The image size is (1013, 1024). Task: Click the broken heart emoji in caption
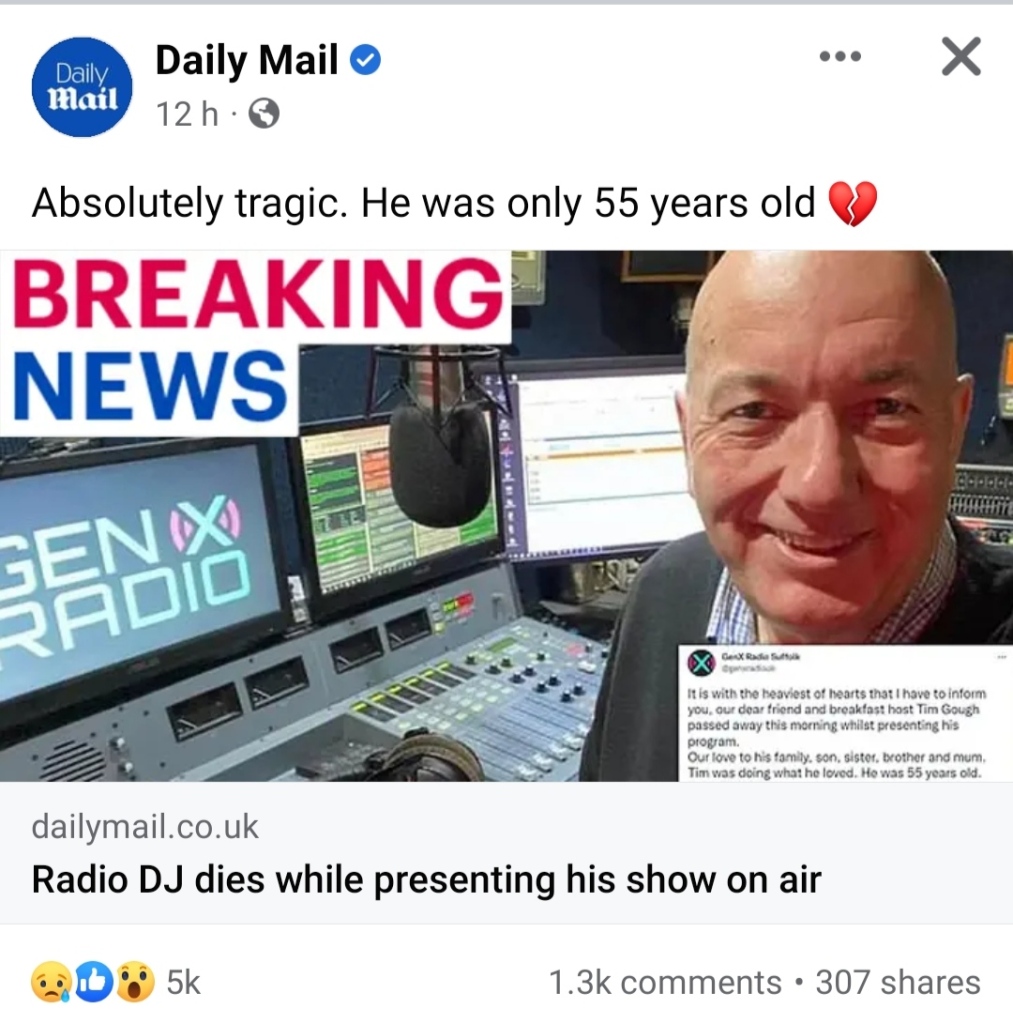pos(852,204)
